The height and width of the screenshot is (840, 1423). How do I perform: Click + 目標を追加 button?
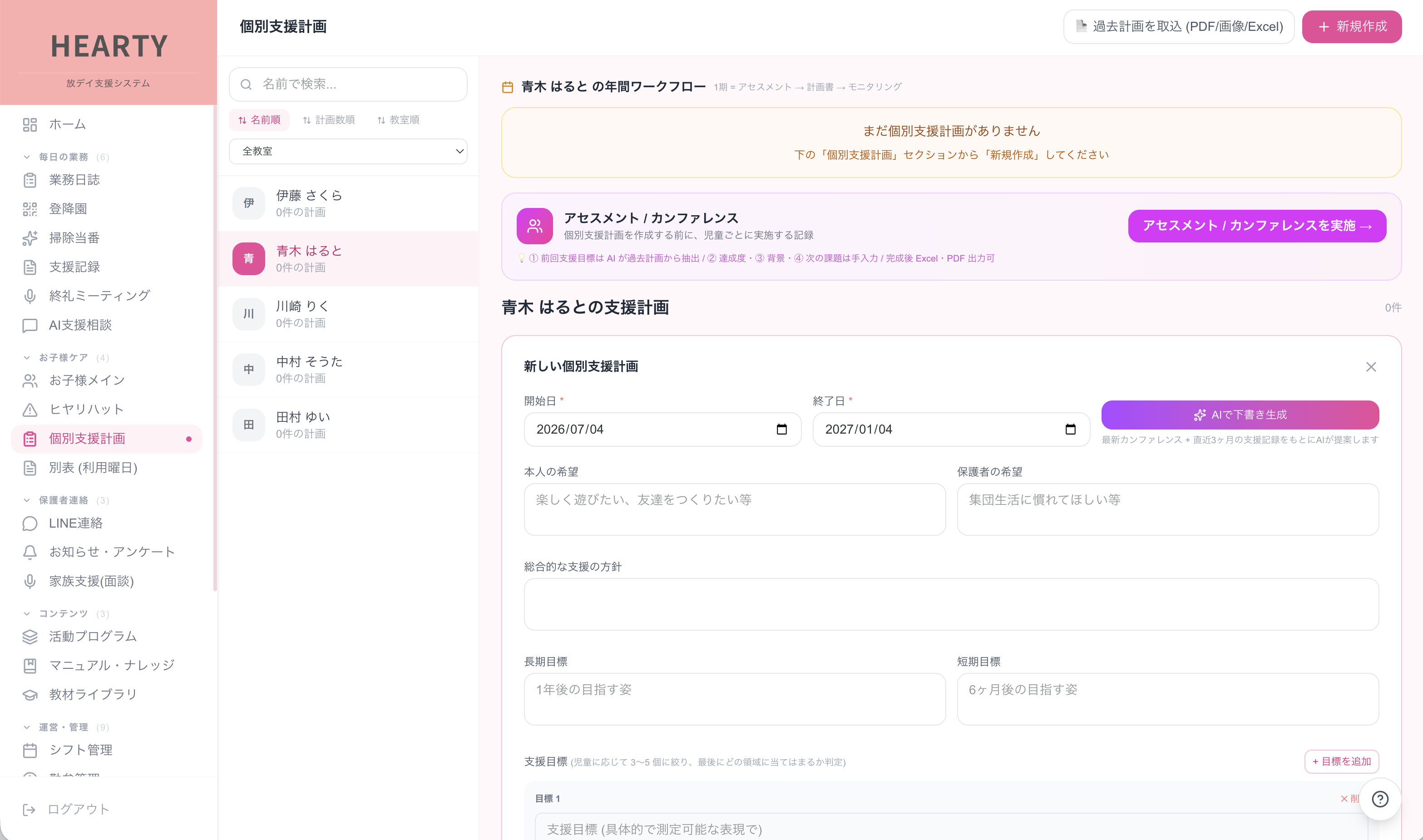[x=1341, y=761]
